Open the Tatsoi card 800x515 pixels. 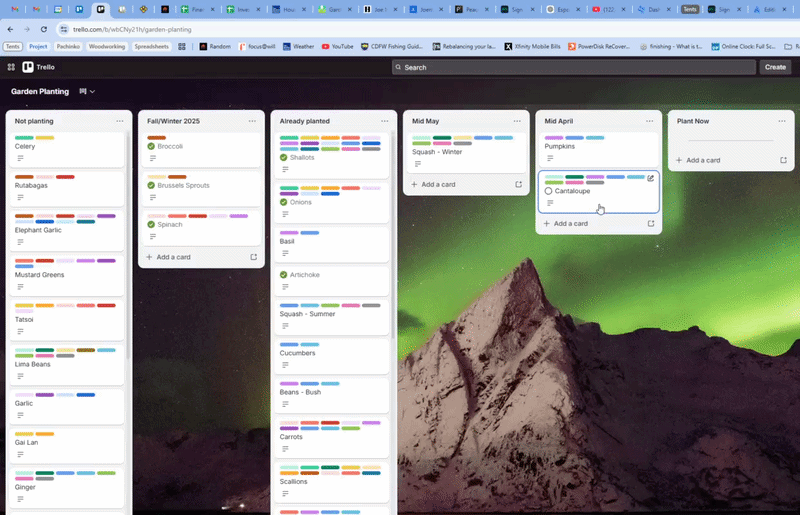[x=67, y=320]
